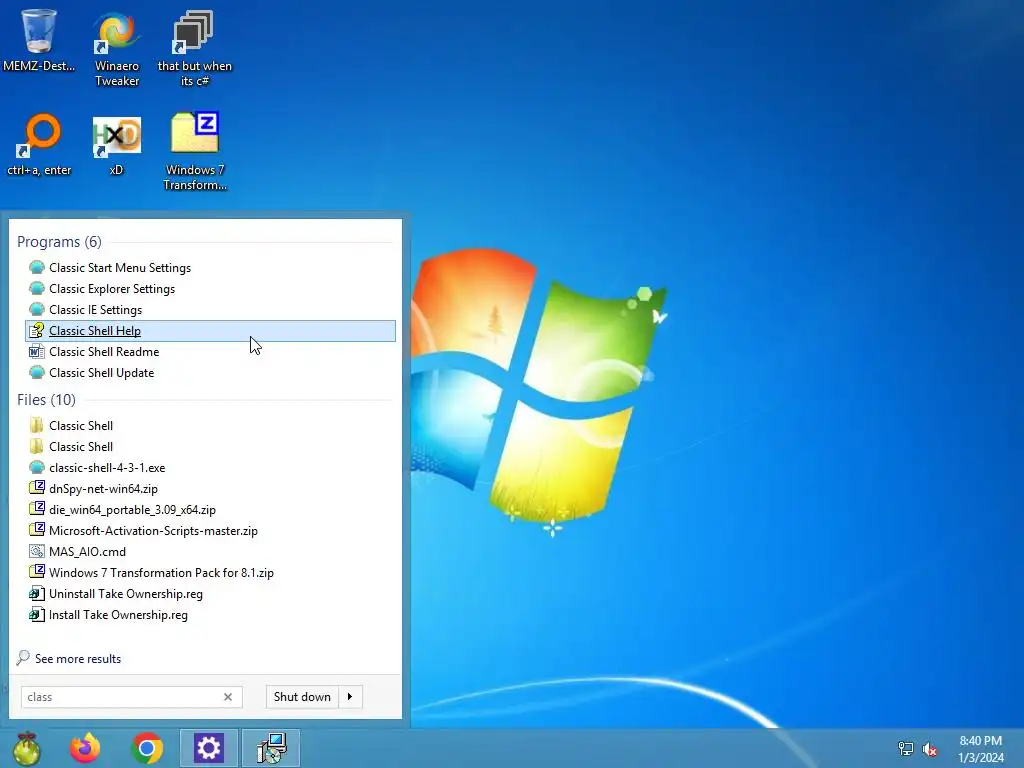Clear the search box with the X button
Screen dimensions: 1024x768
(228, 697)
